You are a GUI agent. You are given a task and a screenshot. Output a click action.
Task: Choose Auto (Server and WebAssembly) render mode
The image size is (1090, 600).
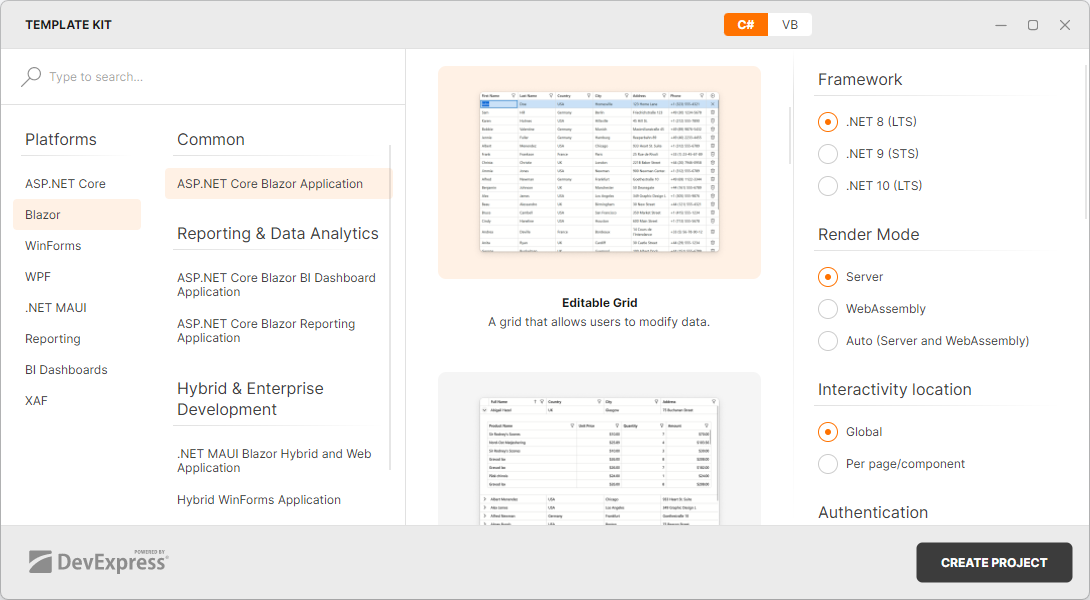pyautogui.click(x=828, y=341)
